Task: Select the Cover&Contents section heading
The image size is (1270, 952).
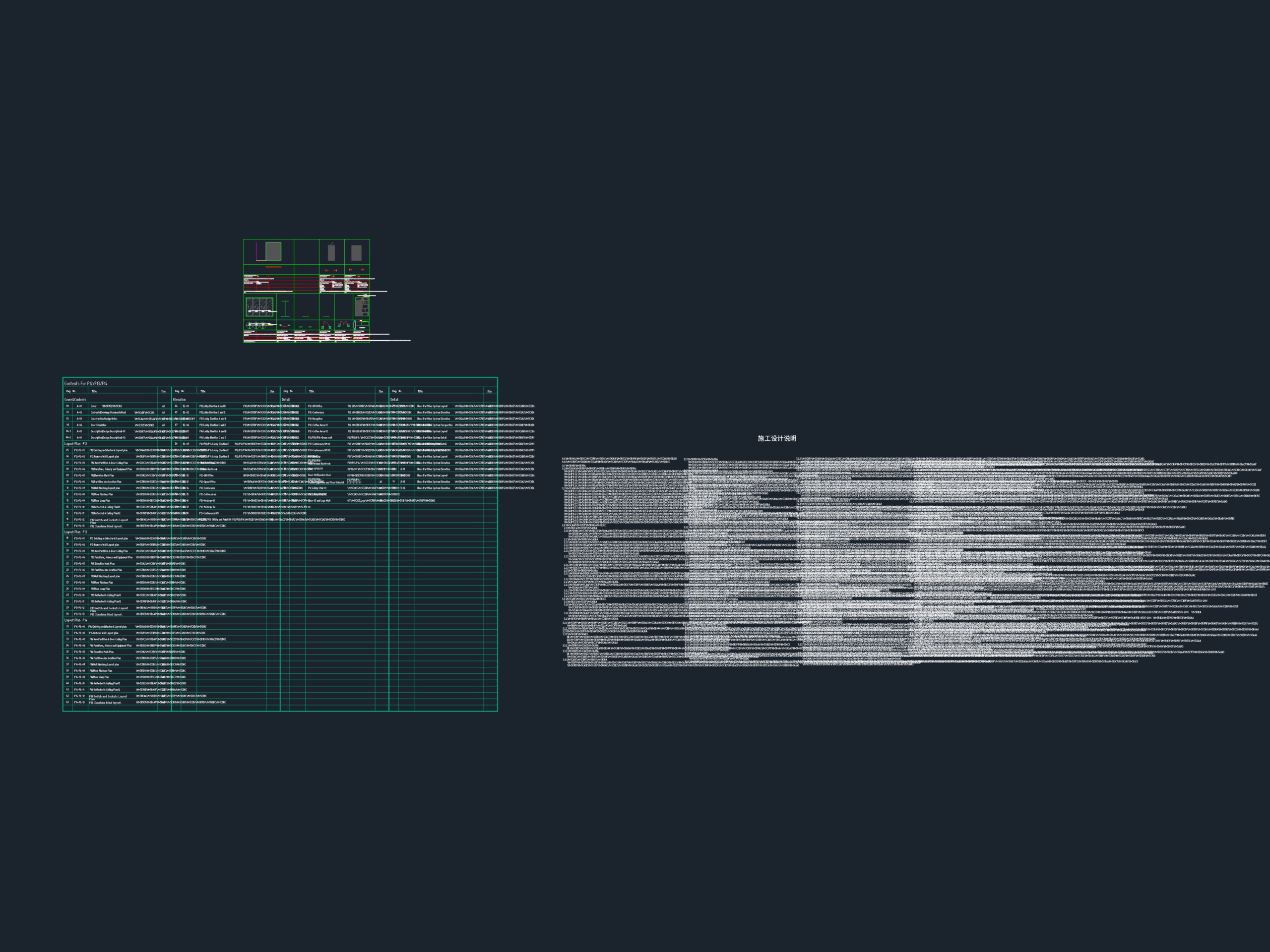Action: 75,399
